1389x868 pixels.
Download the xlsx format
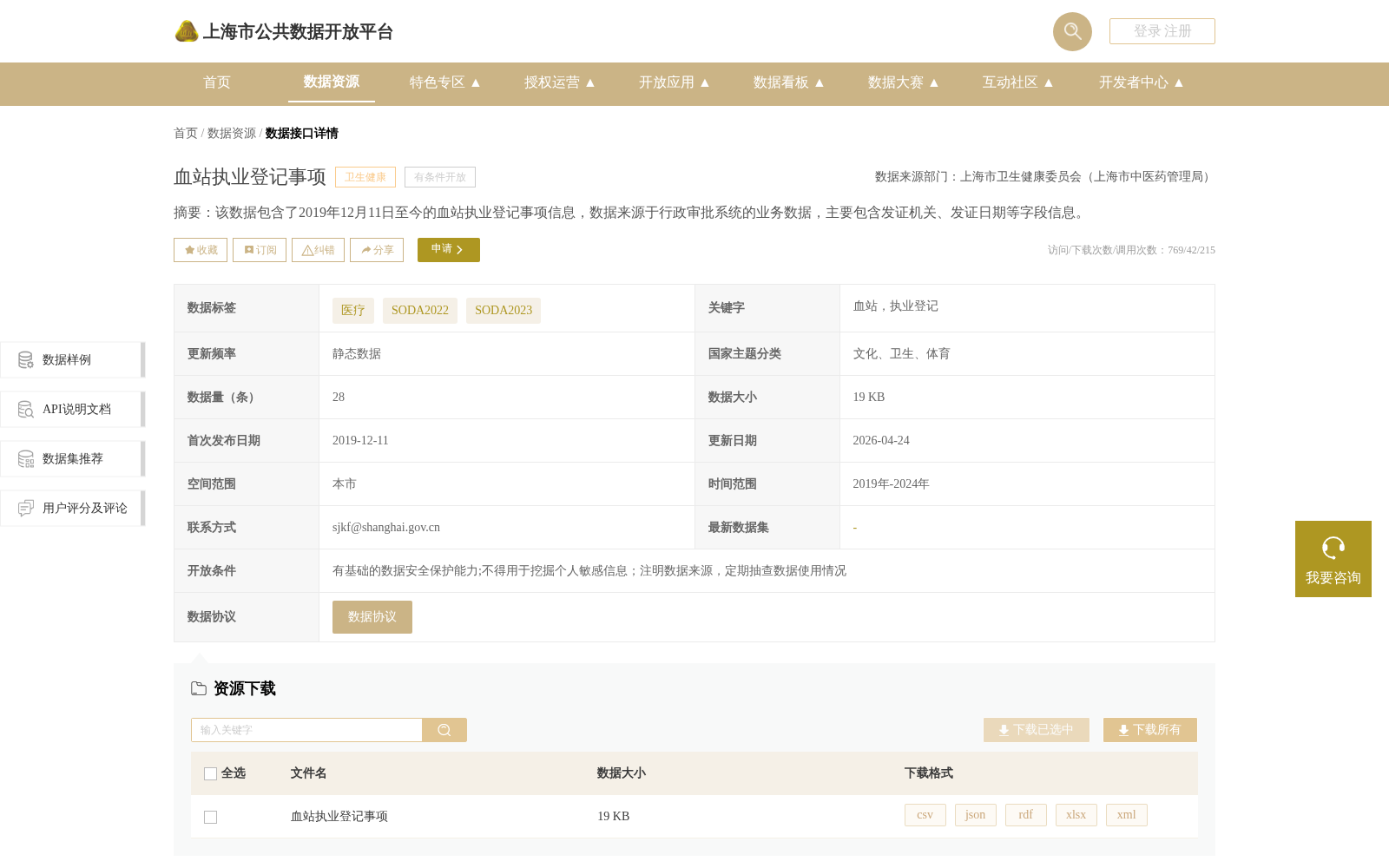pyautogui.click(x=1076, y=815)
